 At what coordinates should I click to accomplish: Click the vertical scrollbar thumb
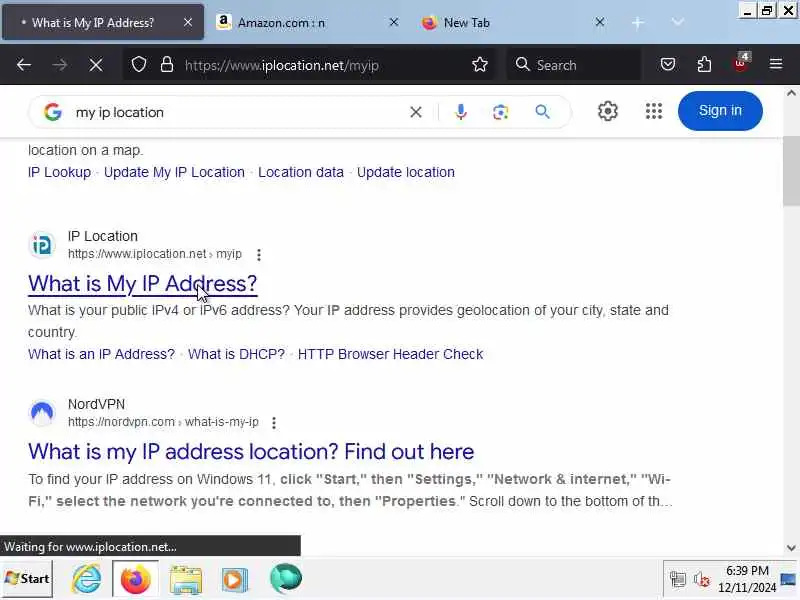pyautogui.click(x=791, y=171)
